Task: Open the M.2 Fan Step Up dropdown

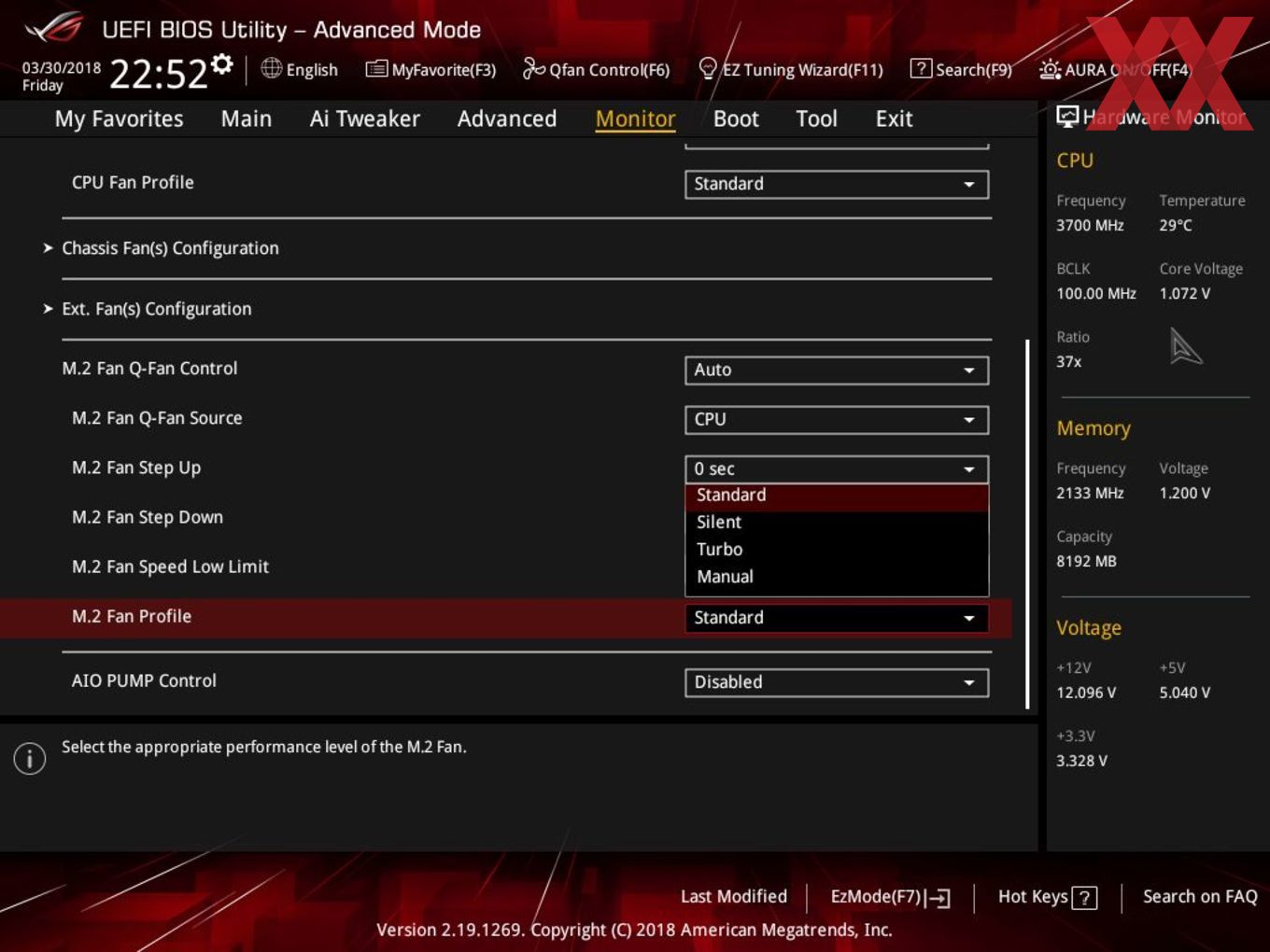Action: tap(837, 469)
